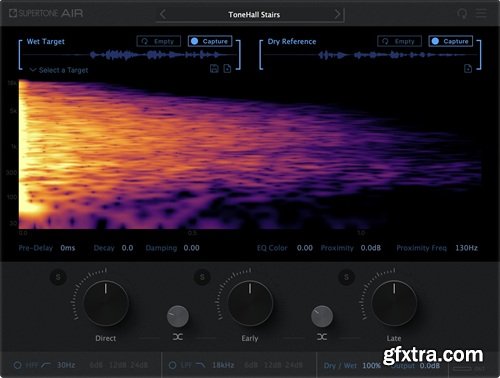
Task: Select the LPF 6dB slope
Action: [x=251, y=365]
